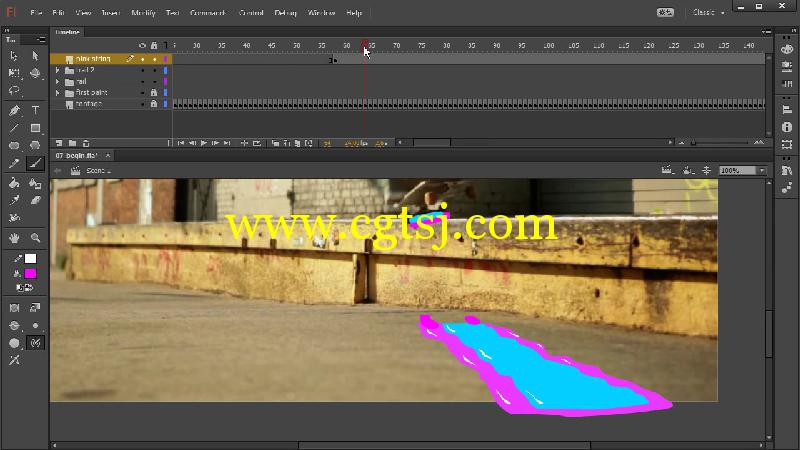Select the Text tool
This screenshot has width=800, height=450.
(x=35, y=110)
